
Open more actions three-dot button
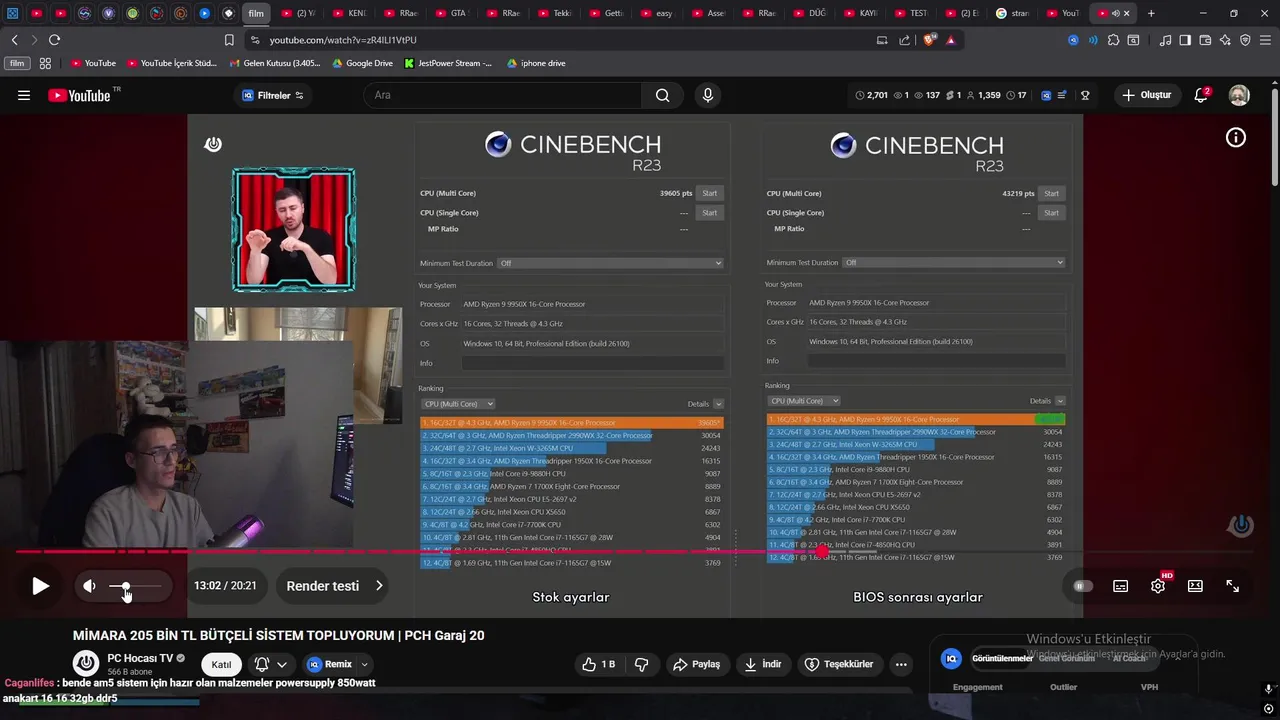pyautogui.click(x=901, y=664)
